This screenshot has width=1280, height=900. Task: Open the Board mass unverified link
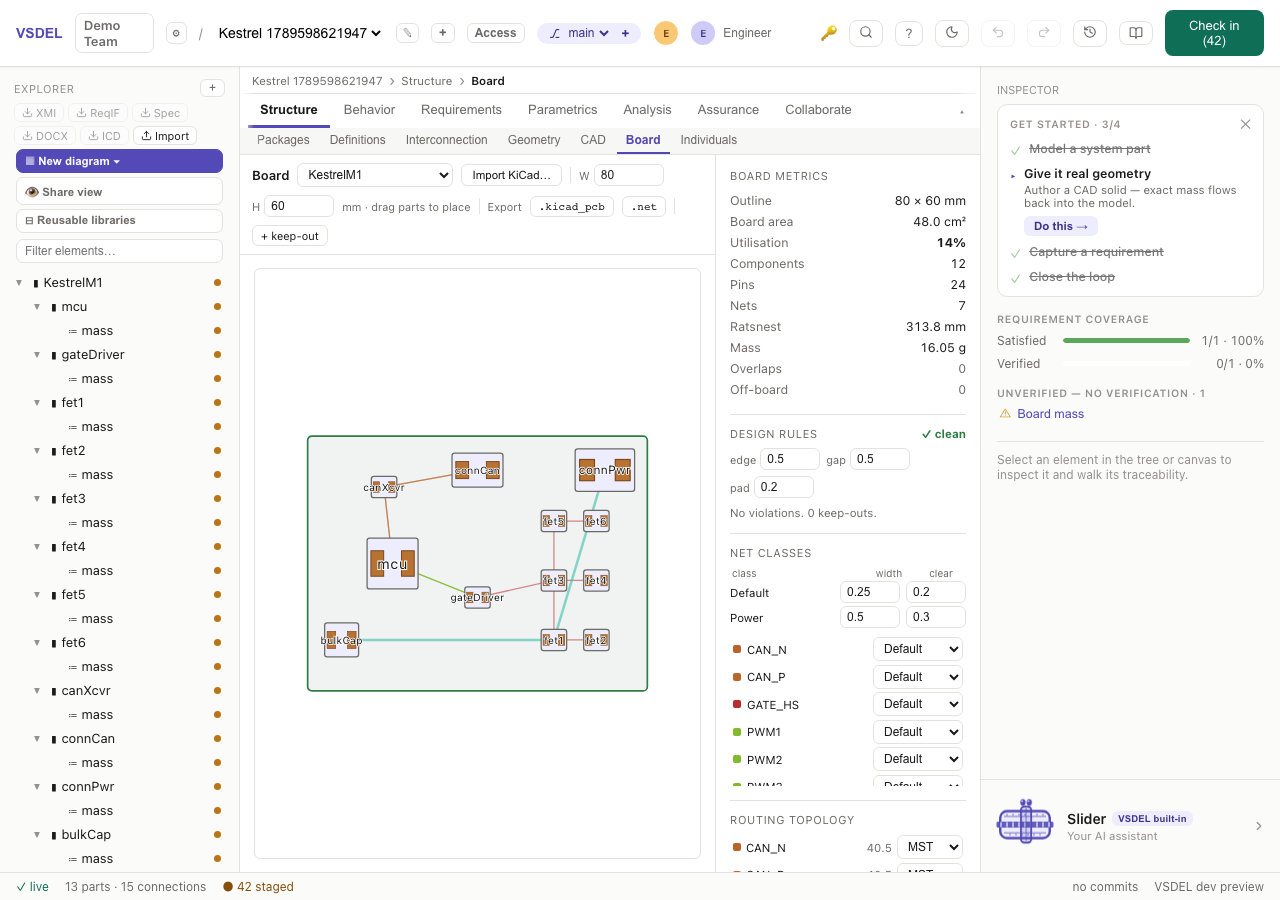pyautogui.click(x=1050, y=414)
